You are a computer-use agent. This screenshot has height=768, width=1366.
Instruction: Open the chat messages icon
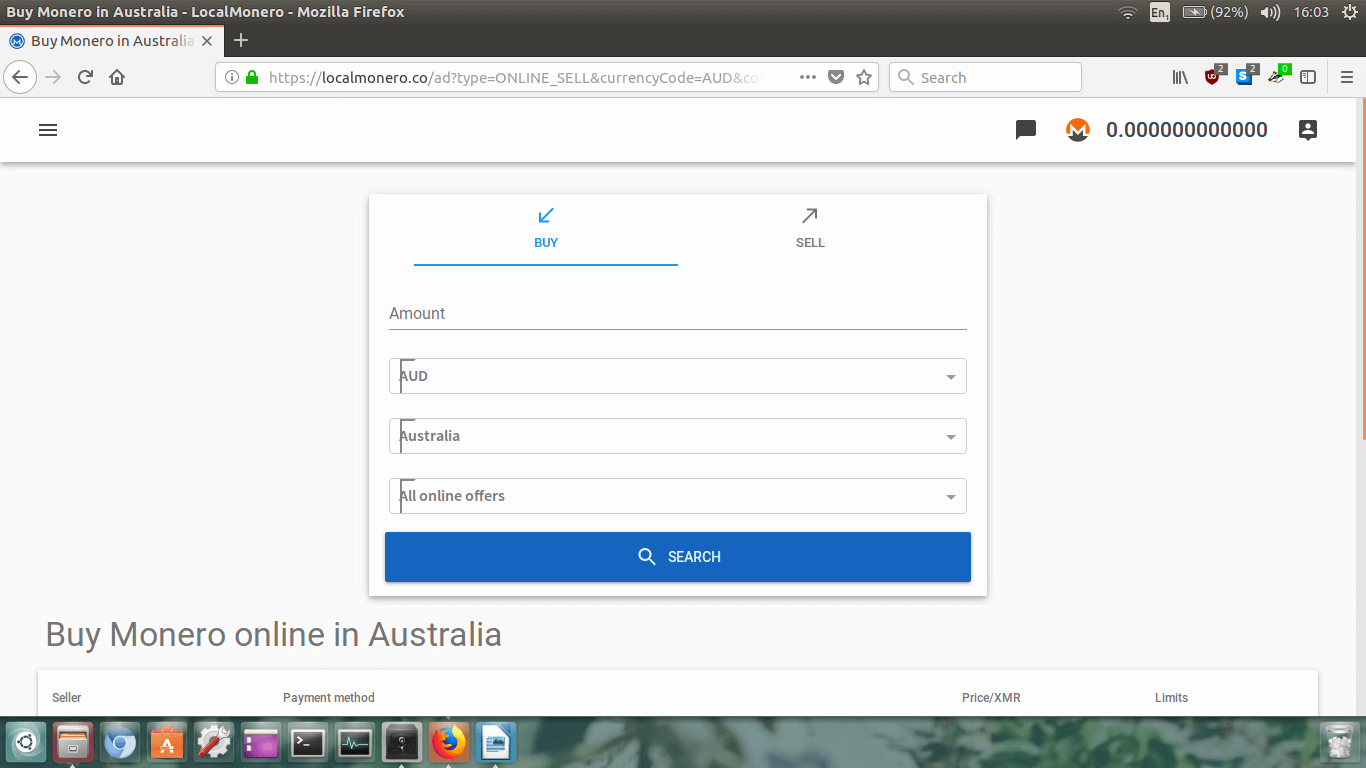pyautogui.click(x=1026, y=130)
